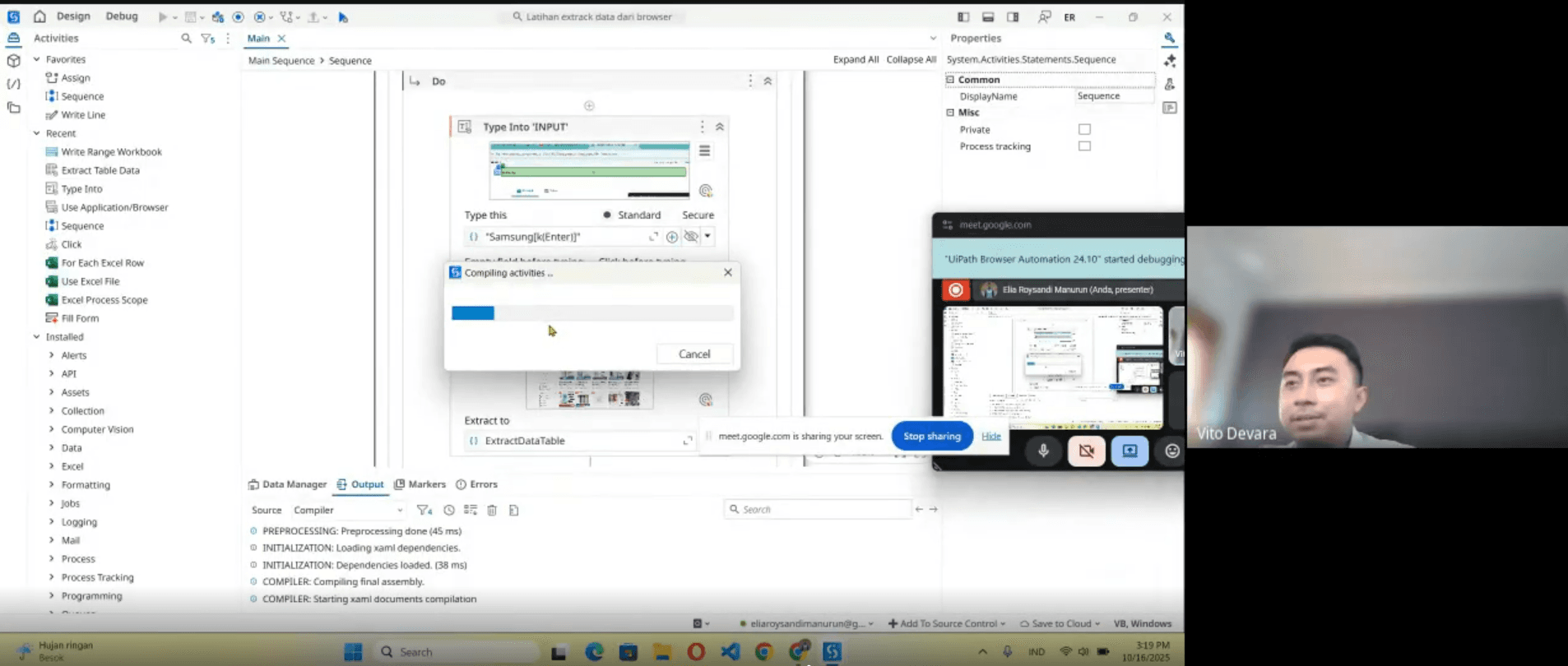Click the Windows Start button
This screenshot has height=666, width=1568.
click(353, 652)
